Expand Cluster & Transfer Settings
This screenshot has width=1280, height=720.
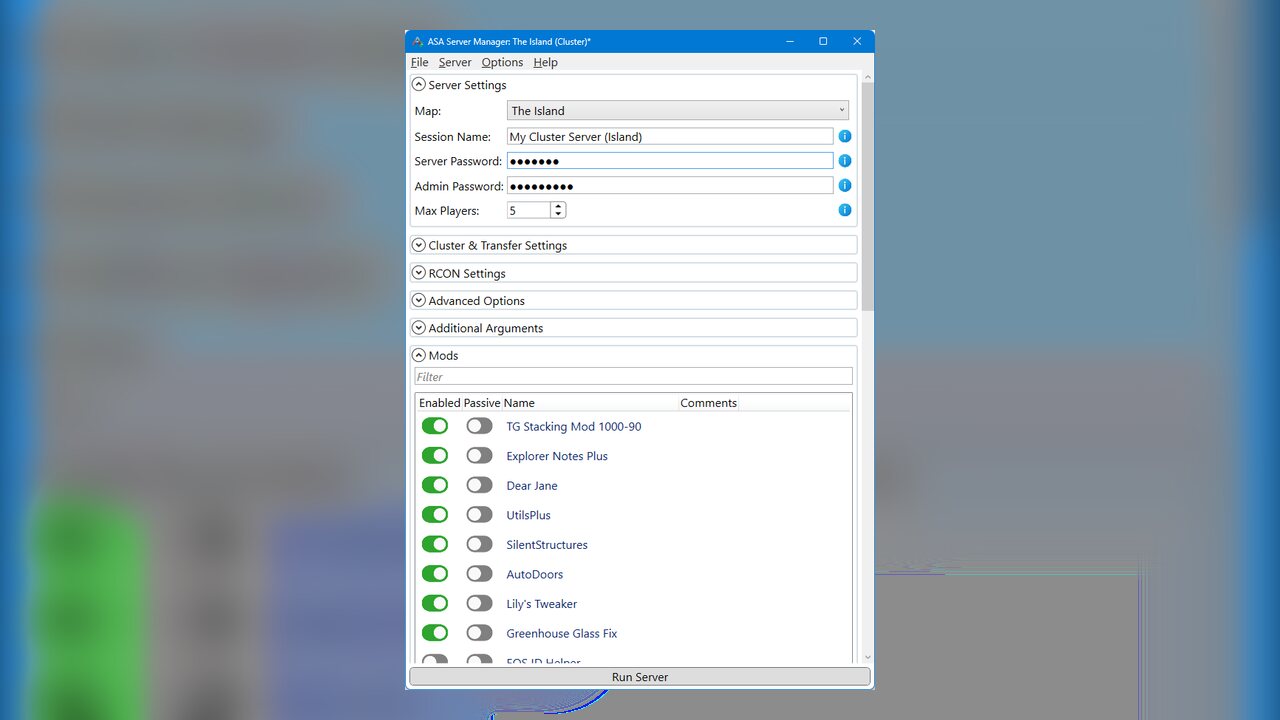419,245
